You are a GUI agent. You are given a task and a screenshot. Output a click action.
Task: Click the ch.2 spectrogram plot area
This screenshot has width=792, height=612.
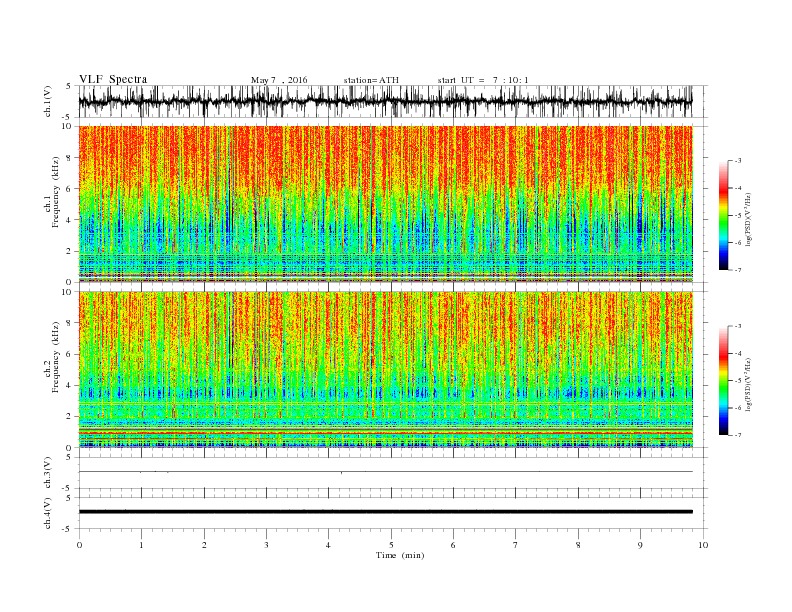click(385, 370)
